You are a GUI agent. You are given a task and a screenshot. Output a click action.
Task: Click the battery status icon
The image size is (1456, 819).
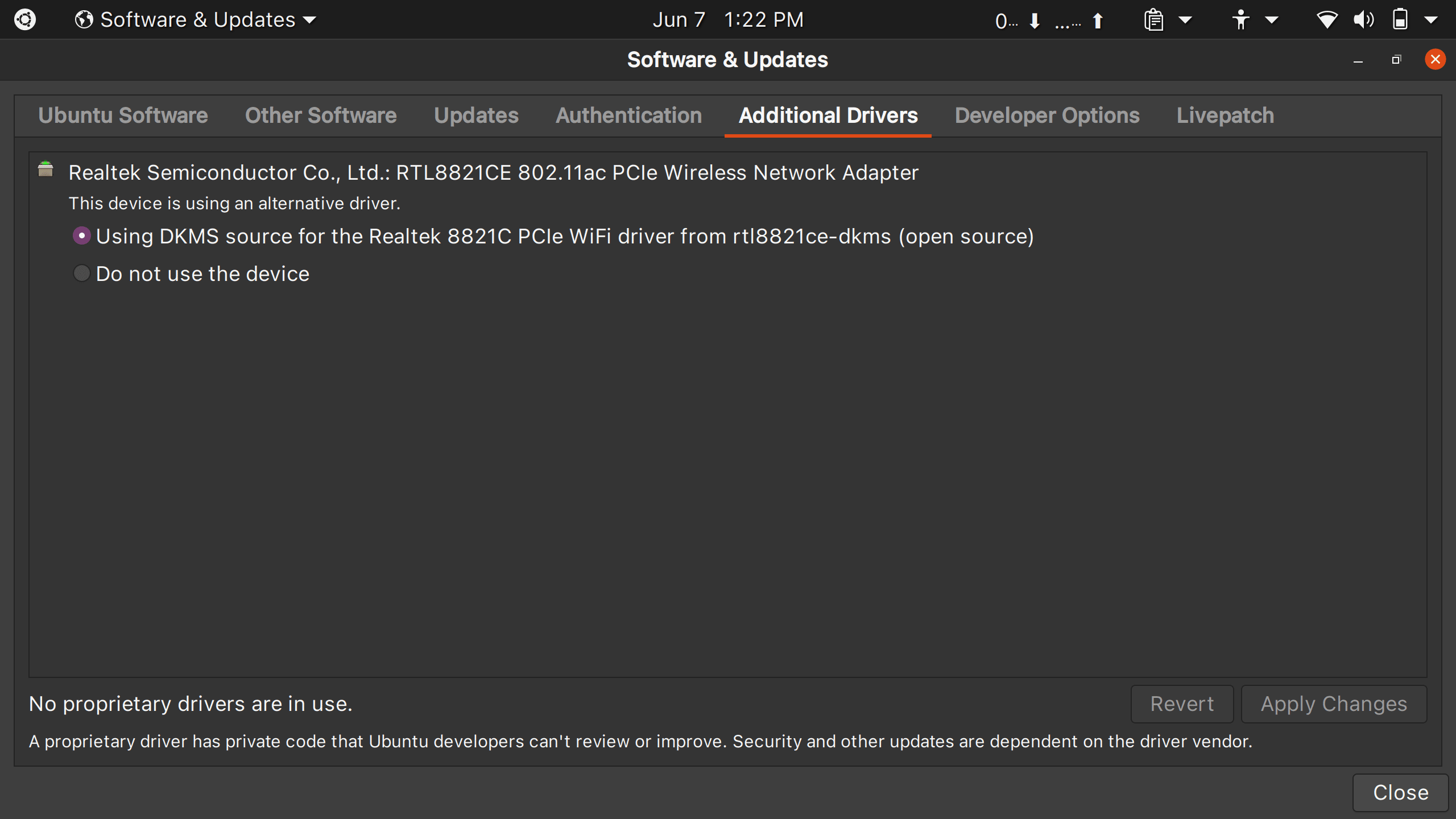pos(1400,20)
